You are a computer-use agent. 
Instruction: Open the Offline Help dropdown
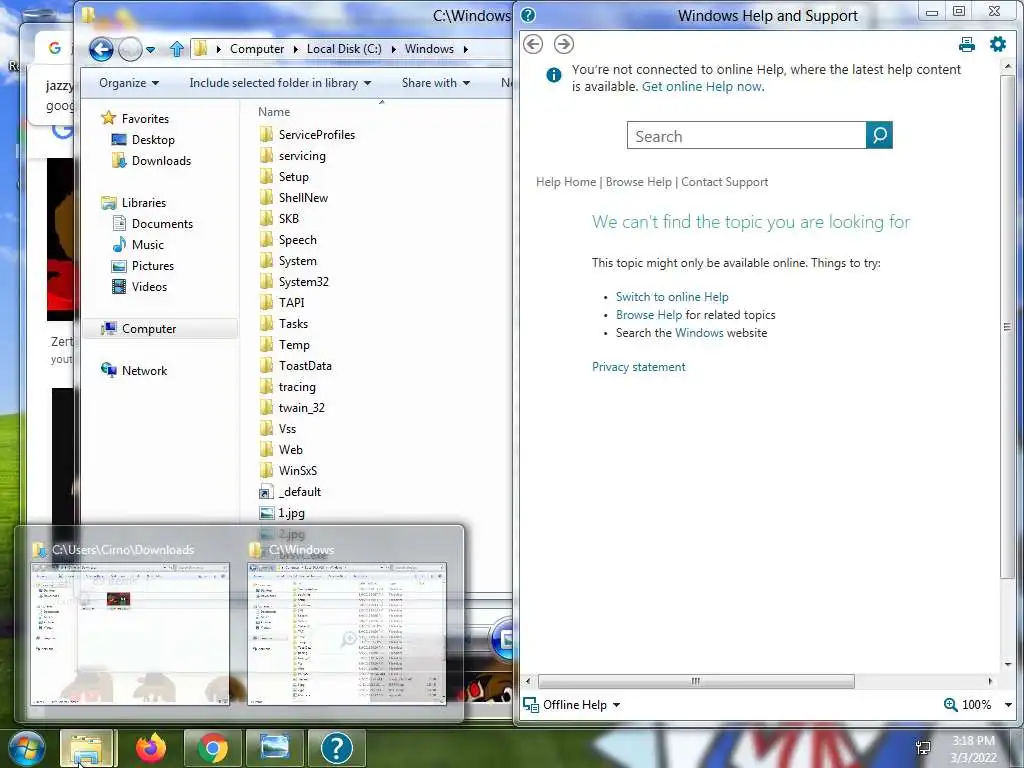[x=572, y=705]
